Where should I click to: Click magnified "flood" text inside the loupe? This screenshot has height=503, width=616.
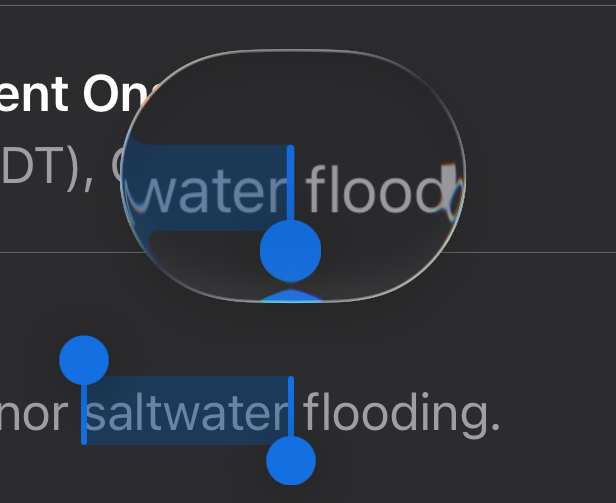click(374, 188)
